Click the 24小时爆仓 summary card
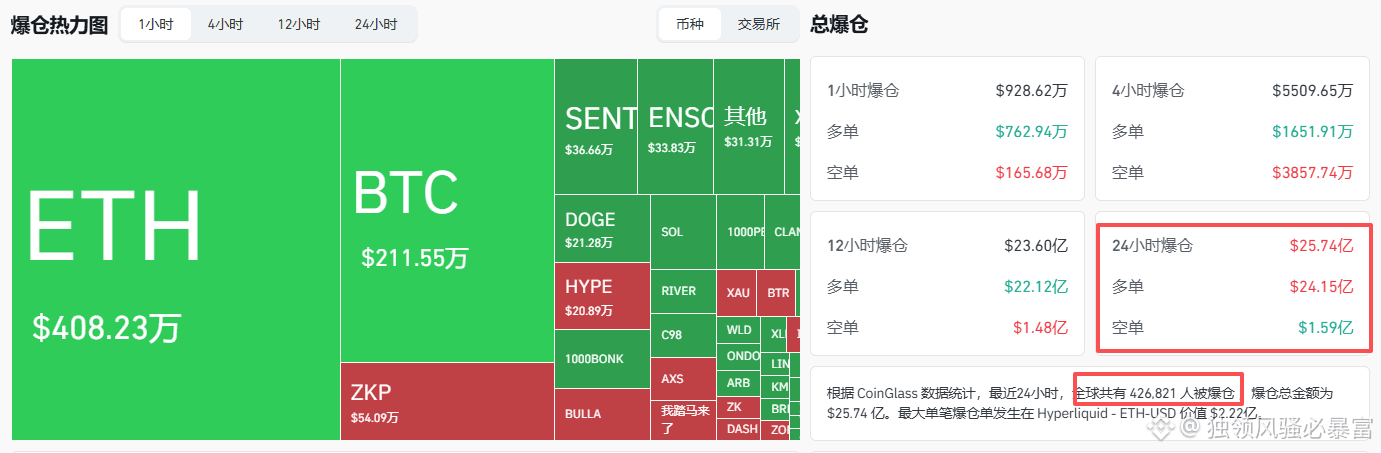 [x=1233, y=286]
